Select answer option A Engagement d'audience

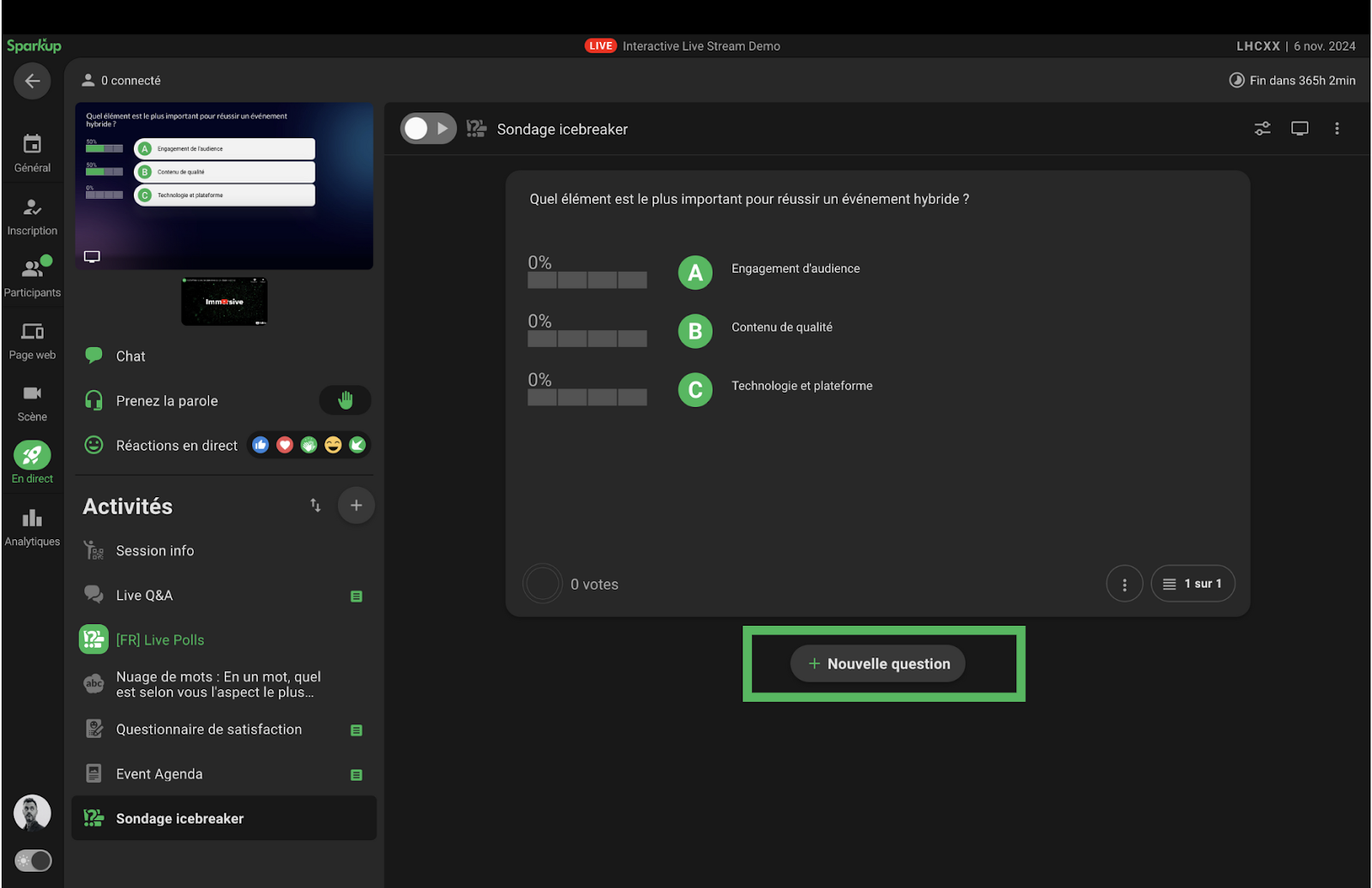[x=695, y=273]
